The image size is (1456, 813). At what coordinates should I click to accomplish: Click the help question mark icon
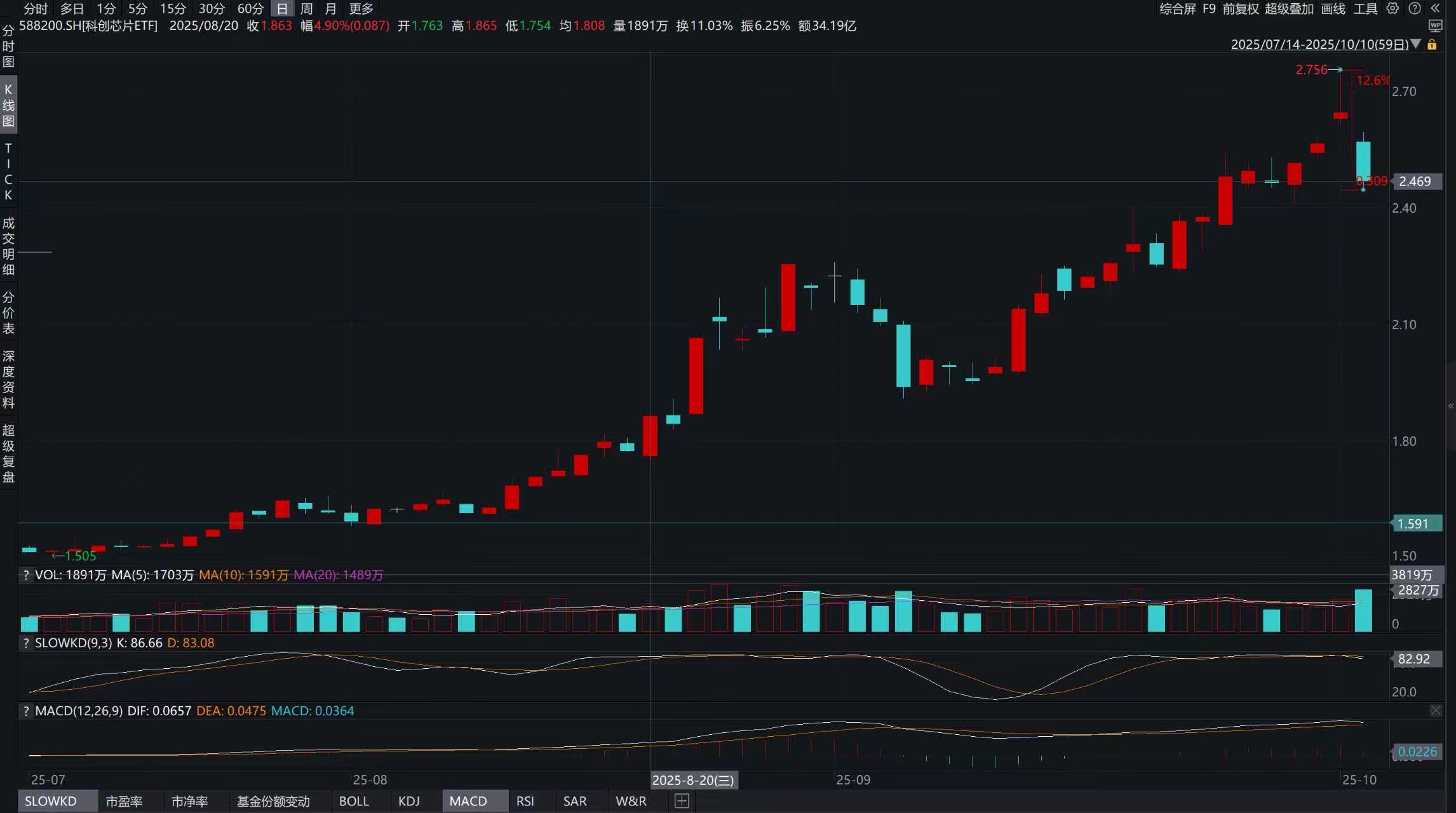pos(1415,8)
